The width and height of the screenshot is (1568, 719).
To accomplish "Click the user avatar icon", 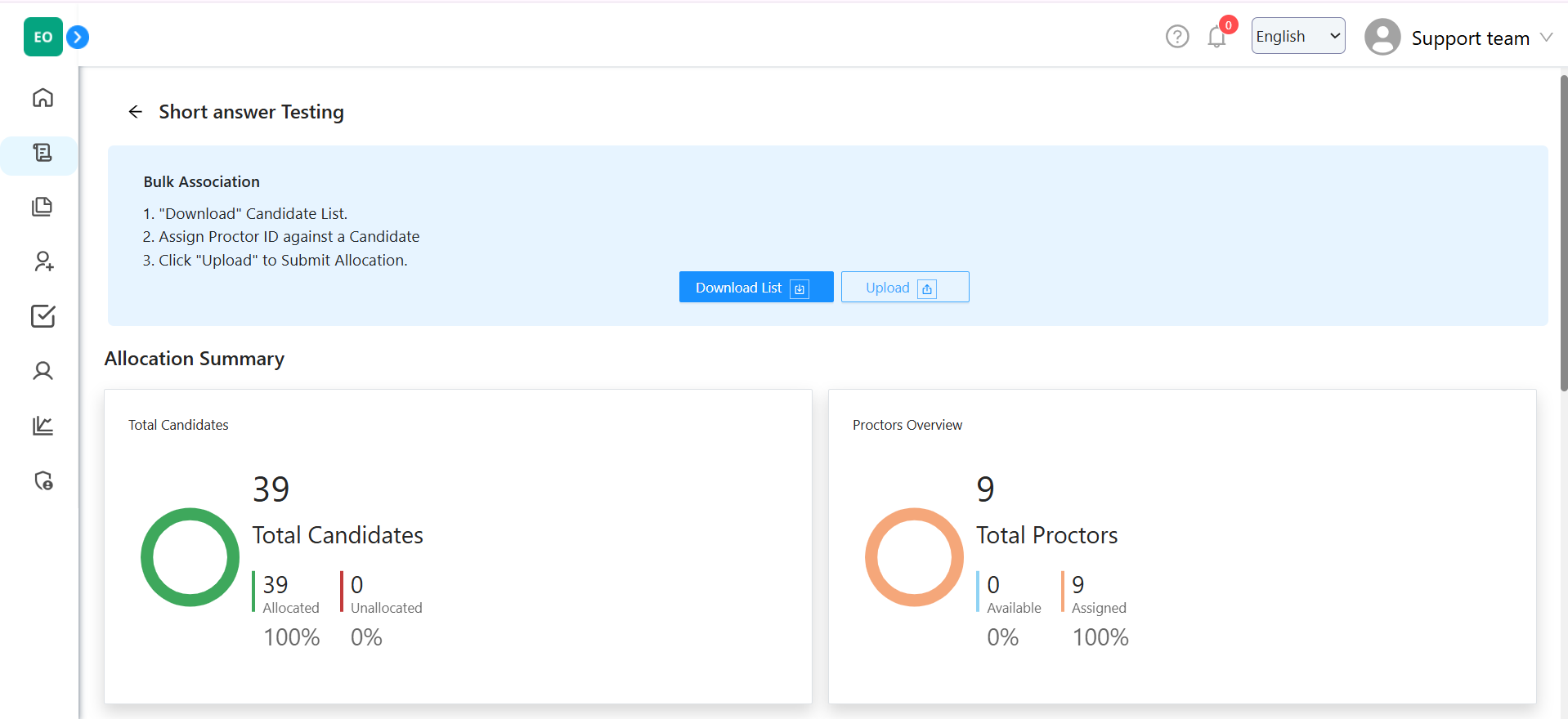I will point(1382,38).
